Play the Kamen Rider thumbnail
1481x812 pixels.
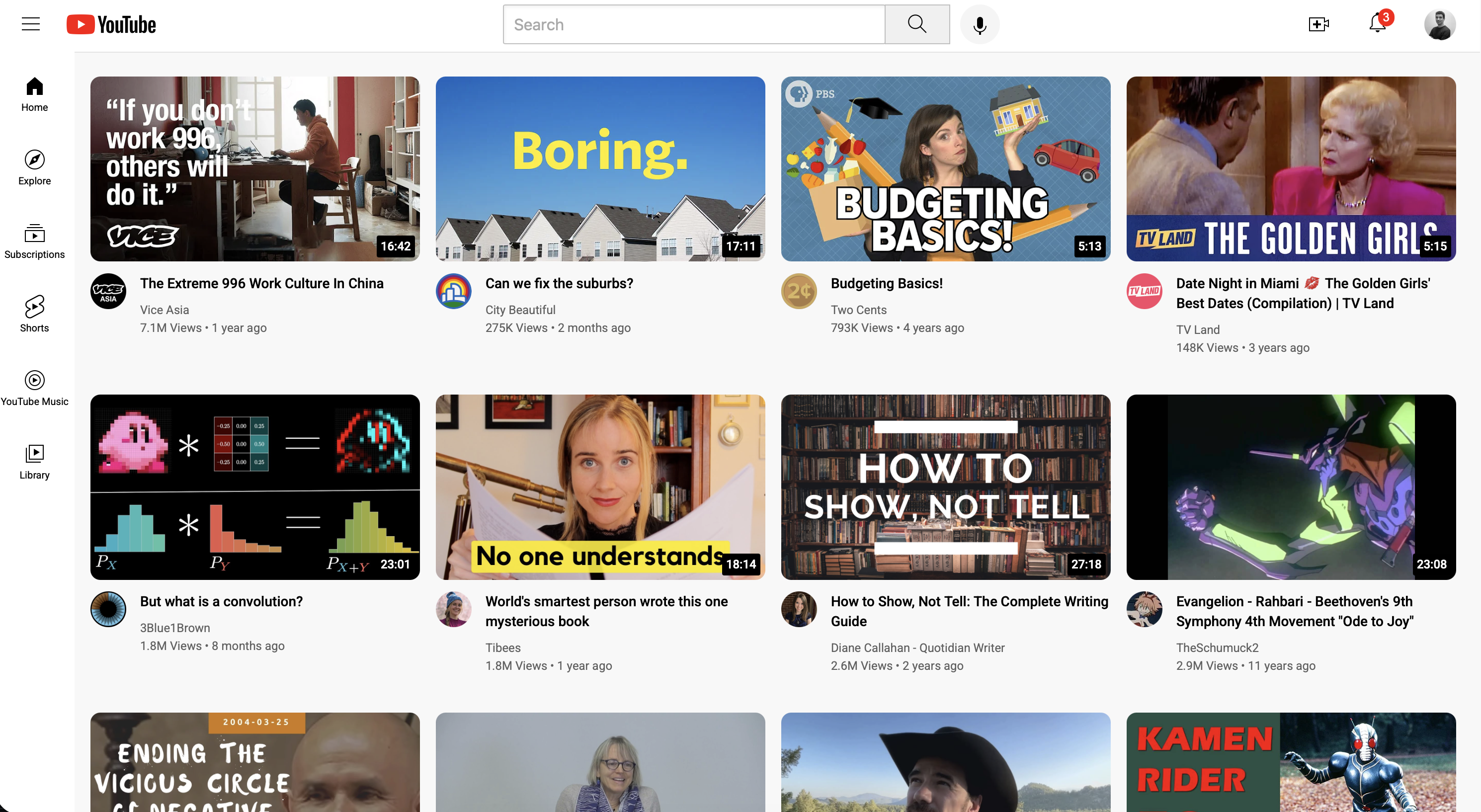pos(1291,762)
